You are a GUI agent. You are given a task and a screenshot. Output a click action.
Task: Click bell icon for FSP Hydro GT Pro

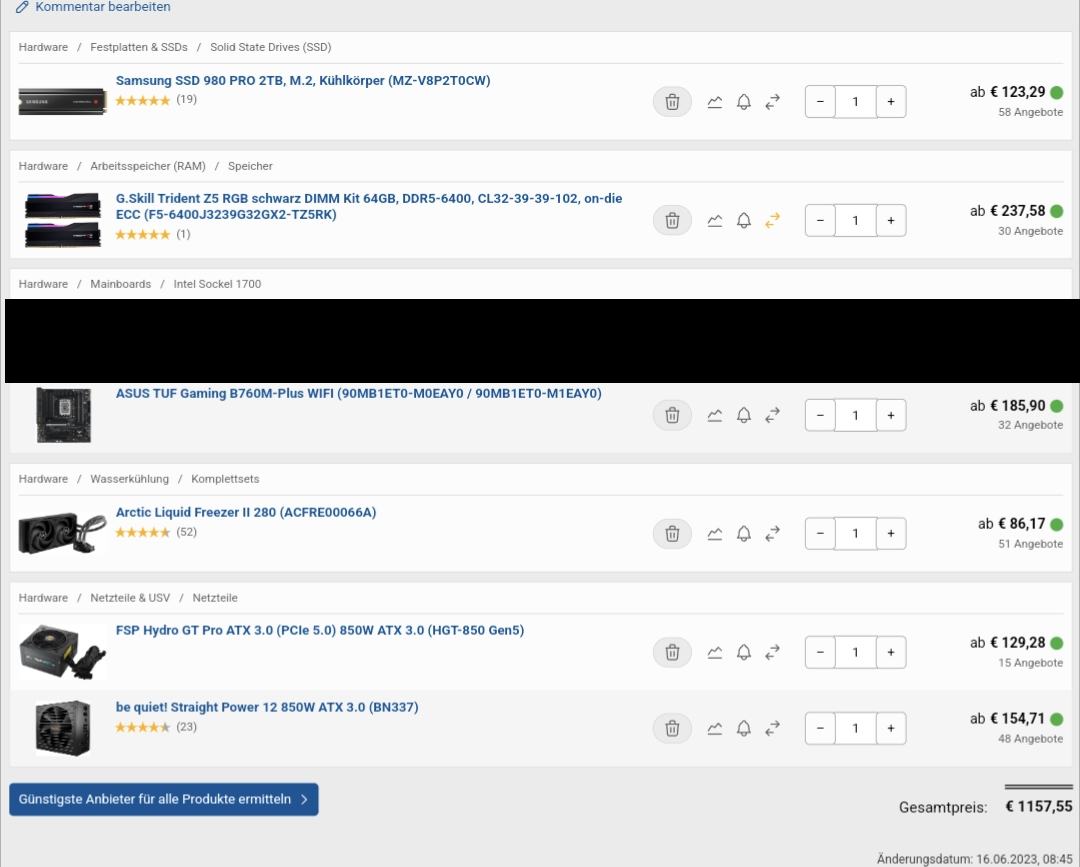744,652
